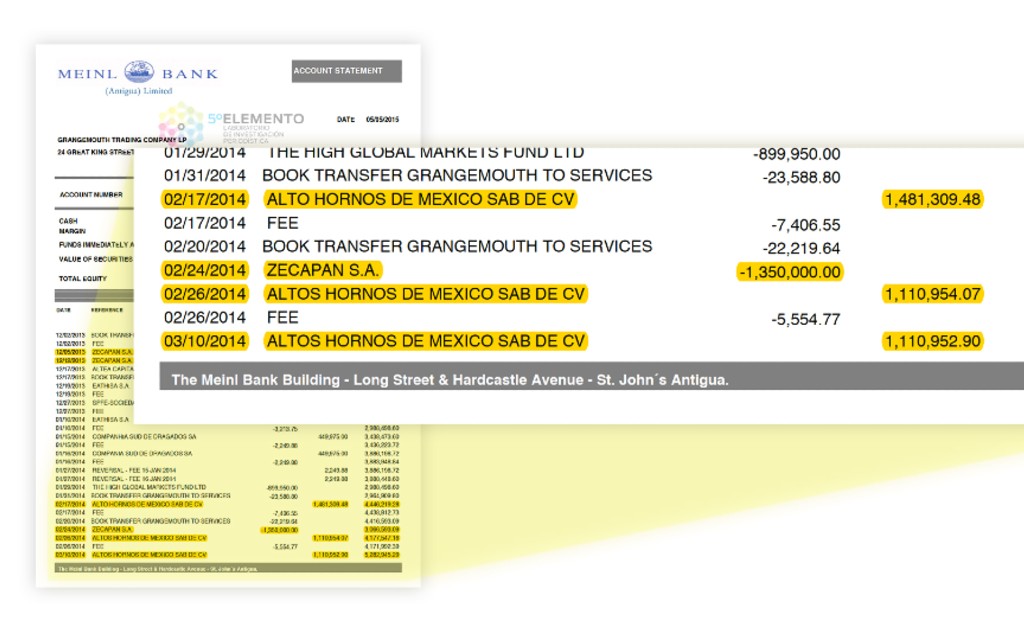Image resolution: width=1024 pixels, height=640 pixels.
Task: Select the Account Statement header box
Action: pyautogui.click(x=346, y=71)
